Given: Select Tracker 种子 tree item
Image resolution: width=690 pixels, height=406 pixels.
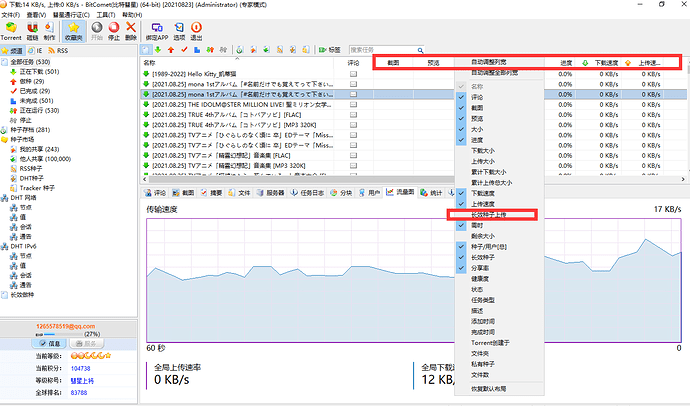Looking at the screenshot, I should click(37, 188).
